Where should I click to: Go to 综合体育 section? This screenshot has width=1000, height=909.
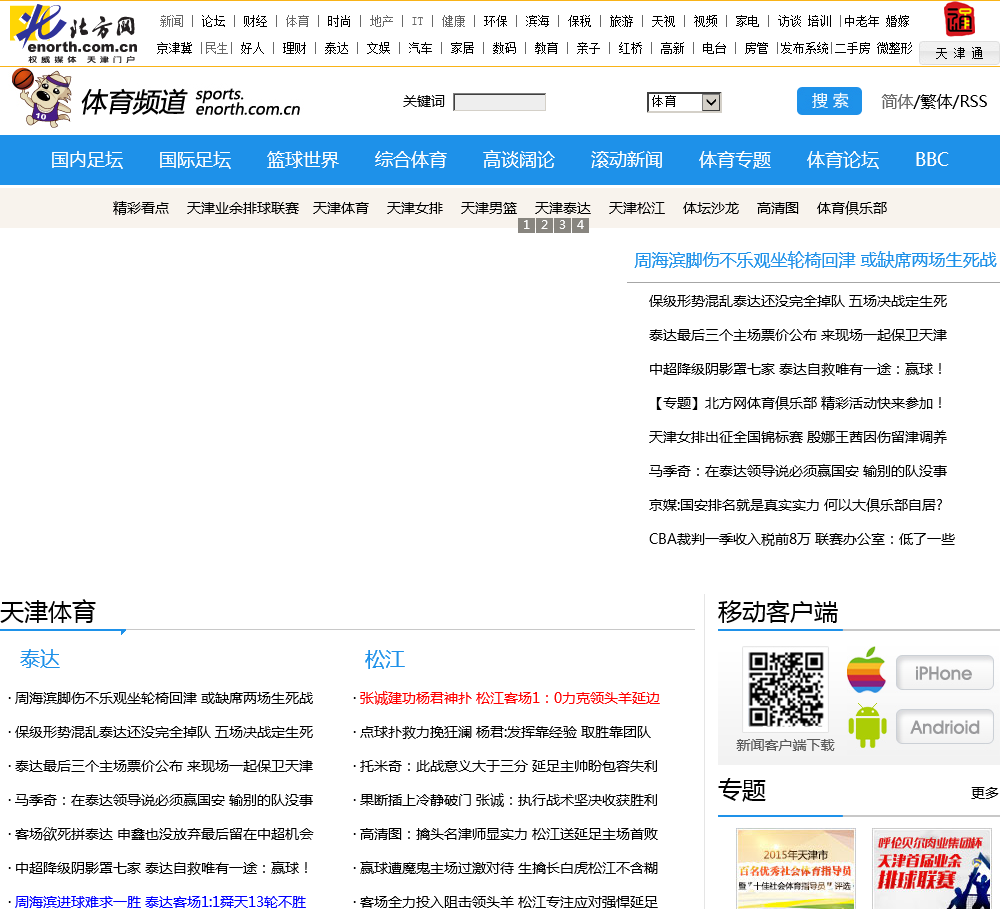(411, 159)
